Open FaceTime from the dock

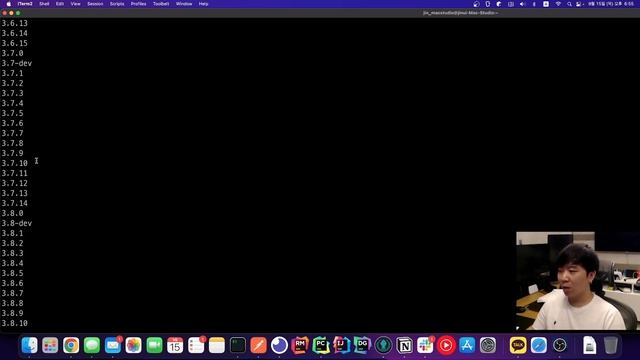click(154, 345)
